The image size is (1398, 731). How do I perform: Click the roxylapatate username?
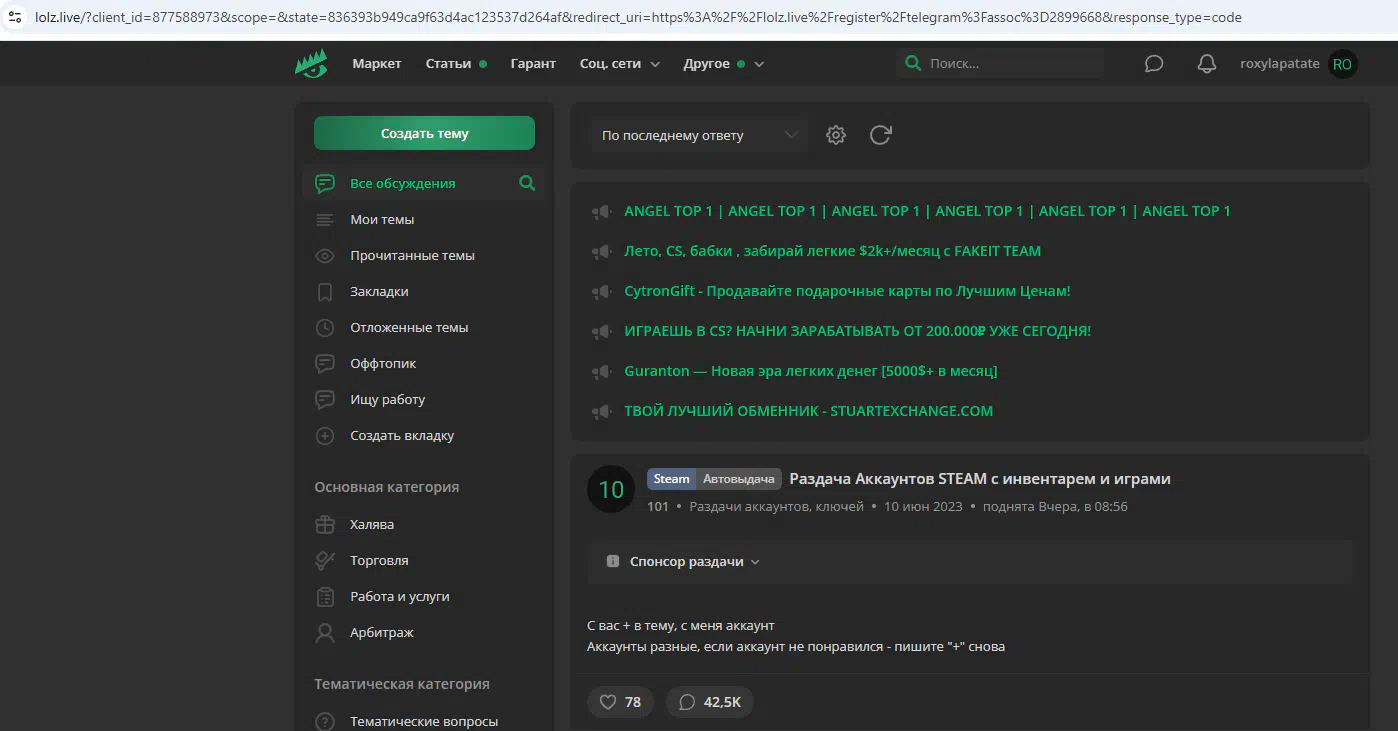click(x=1279, y=64)
